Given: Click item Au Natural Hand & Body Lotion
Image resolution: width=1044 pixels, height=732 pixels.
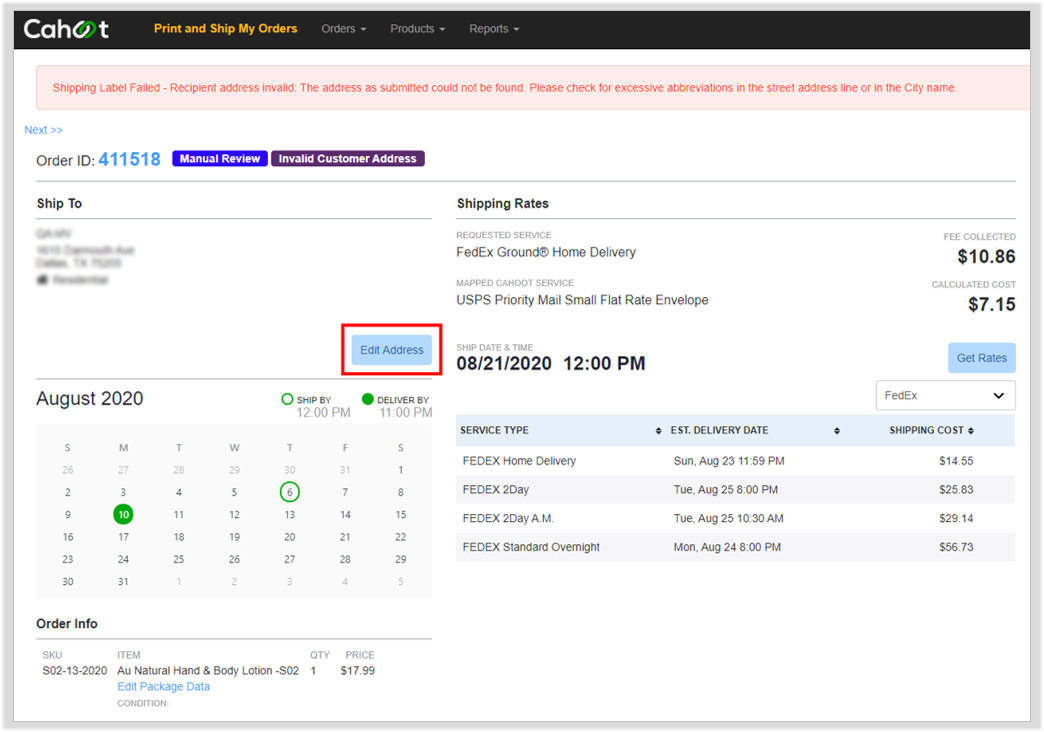Looking at the screenshot, I should point(208,671).
